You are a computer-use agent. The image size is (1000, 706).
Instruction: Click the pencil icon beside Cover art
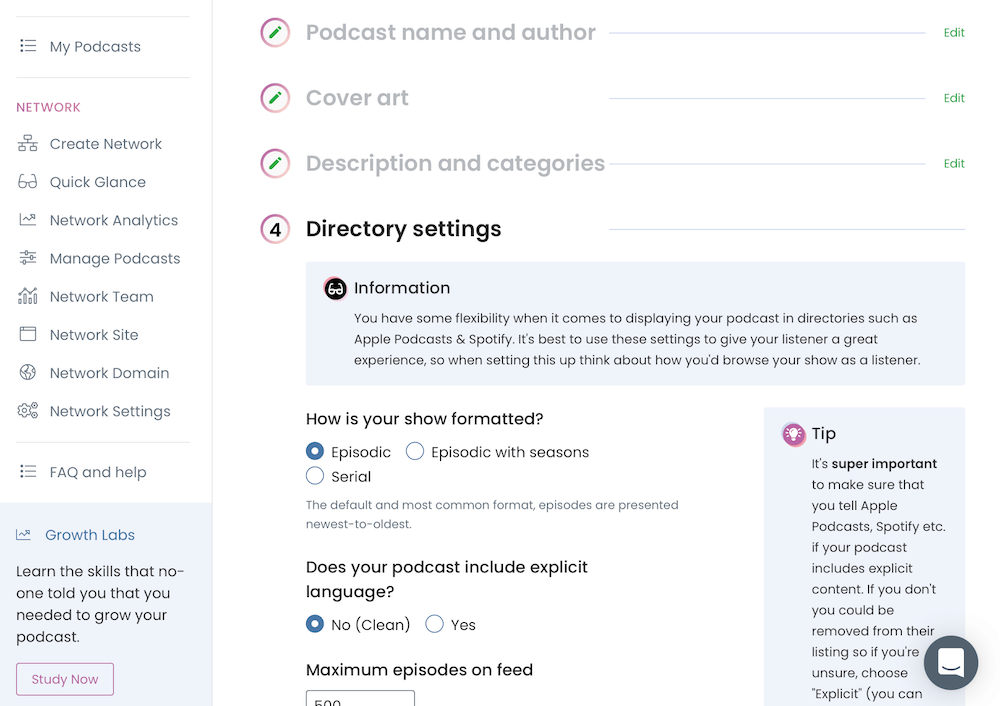click(275, 98)
